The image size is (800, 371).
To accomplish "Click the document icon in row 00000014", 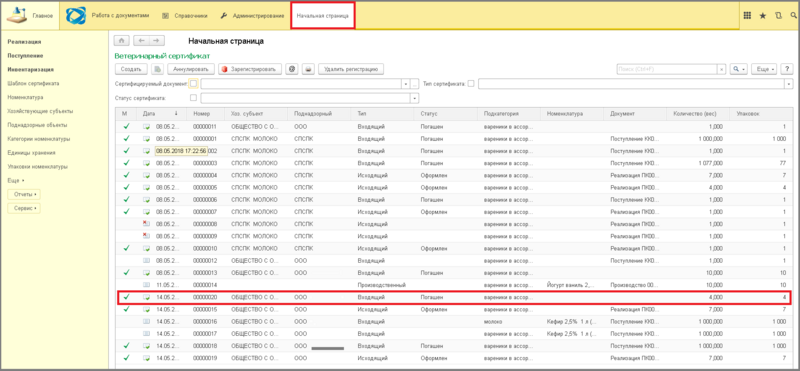I will pos(146,284).
